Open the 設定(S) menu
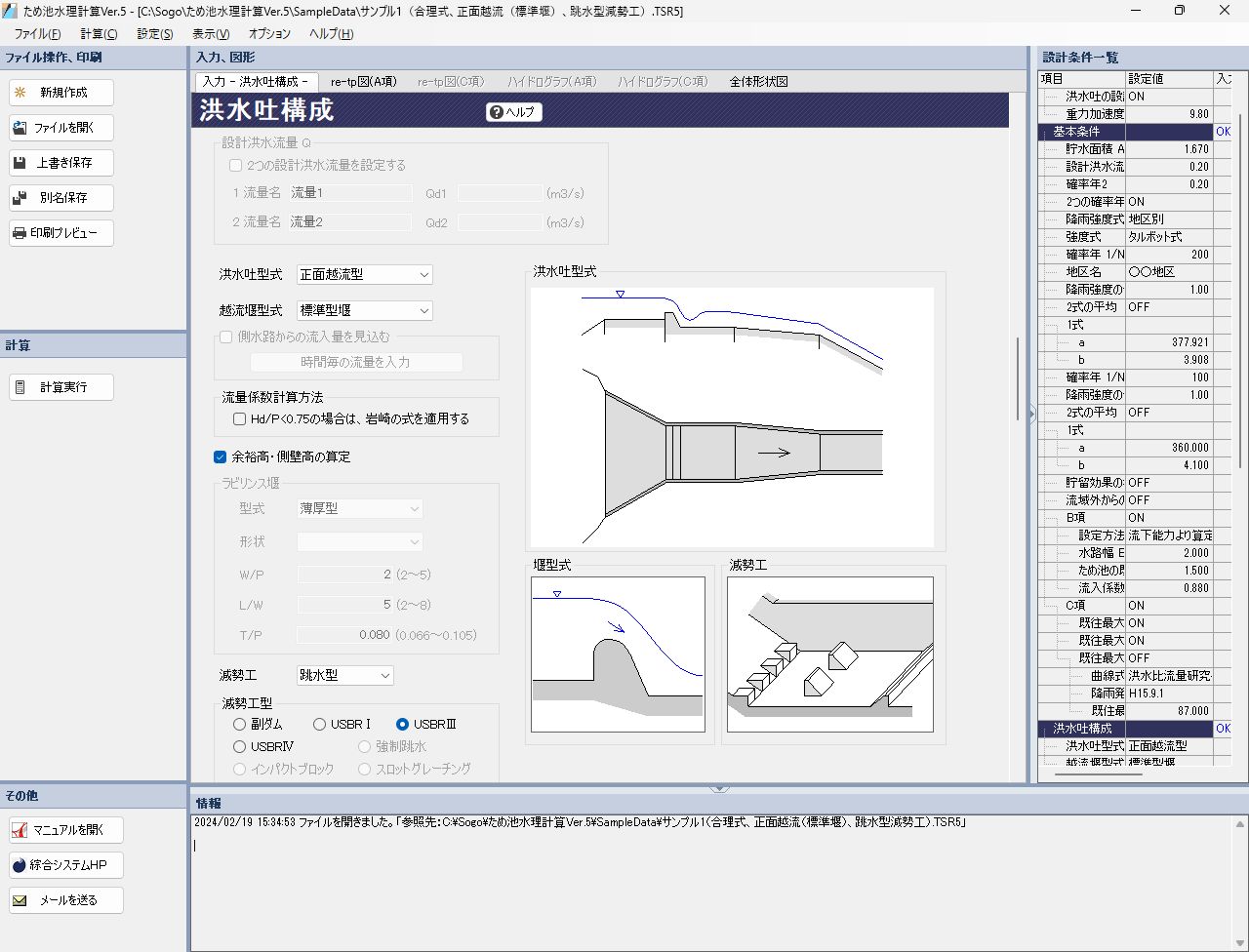The height and width of the screenshot is (952, 1249). [x=155, y=33]
